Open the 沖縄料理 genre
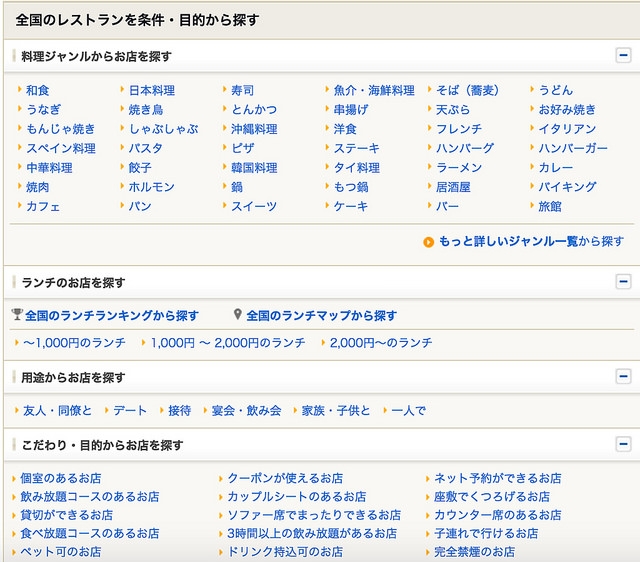Viewport: 640px width, 562px height. tap(254, 129)
